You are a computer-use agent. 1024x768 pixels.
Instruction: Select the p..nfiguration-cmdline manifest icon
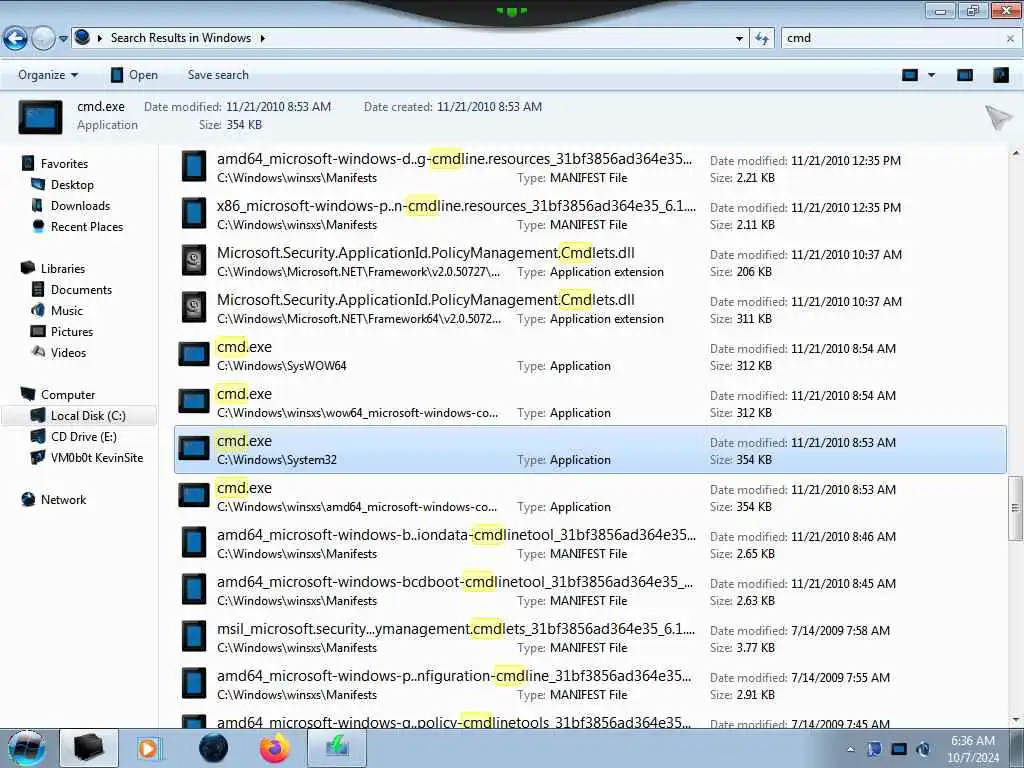[194, 684]
